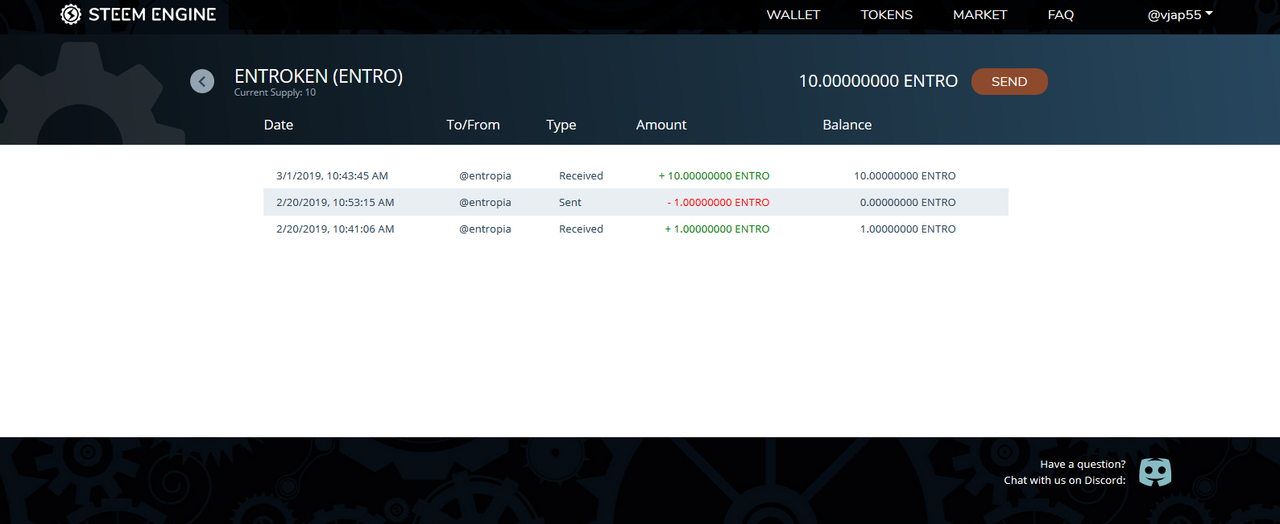
Task: Click the + 10.00000000 ENTRO amount
Action: click(714, 176)
